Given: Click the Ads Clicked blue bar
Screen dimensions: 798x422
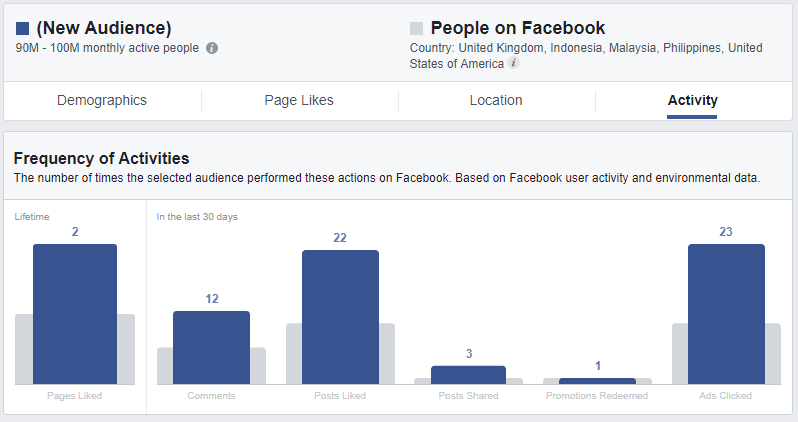Looking at the screenshot, I should point(726,314).
